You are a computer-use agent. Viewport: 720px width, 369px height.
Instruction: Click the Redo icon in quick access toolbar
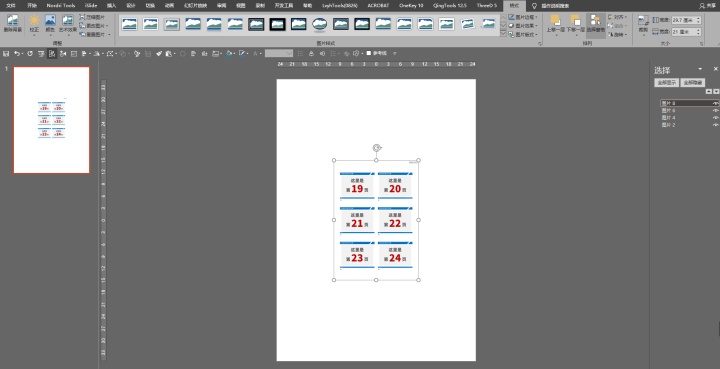pos(30,54)
